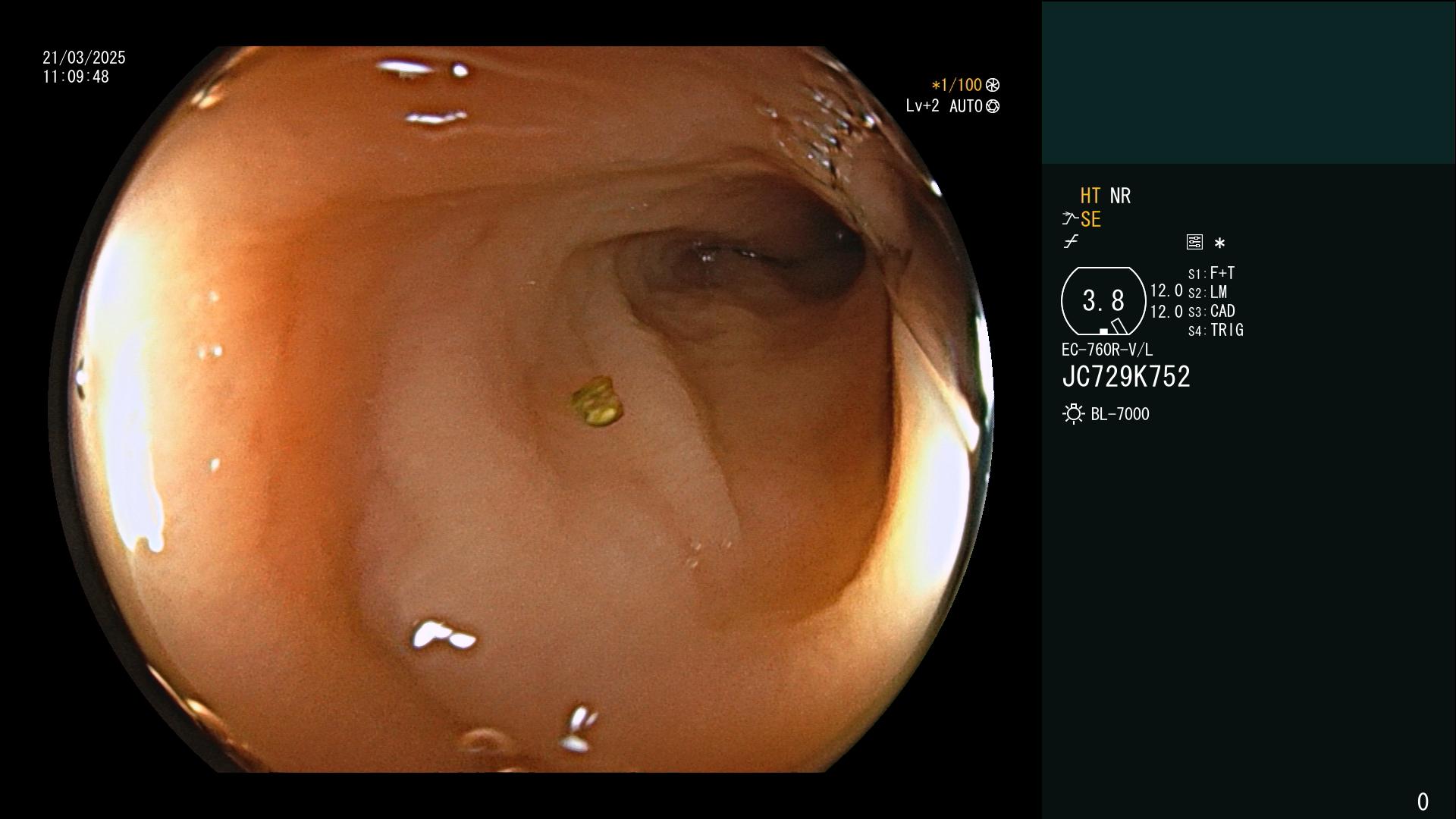Screen dimensions: 1456x819
Task: Click the S3: CAD switch assignment
Action: tap(1211, 311)
